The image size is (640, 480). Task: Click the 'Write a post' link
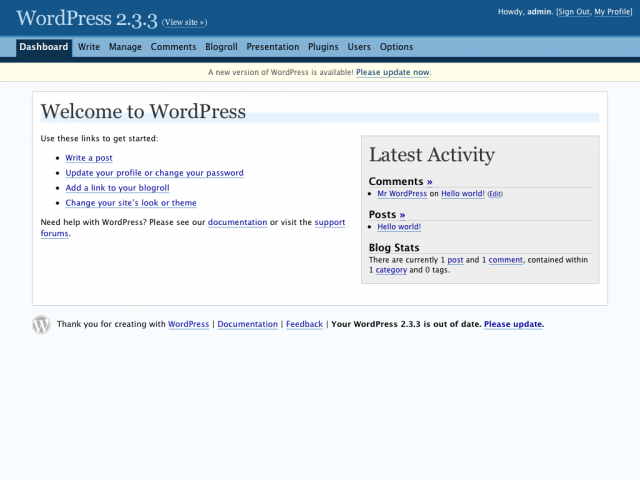click(89, 158)
